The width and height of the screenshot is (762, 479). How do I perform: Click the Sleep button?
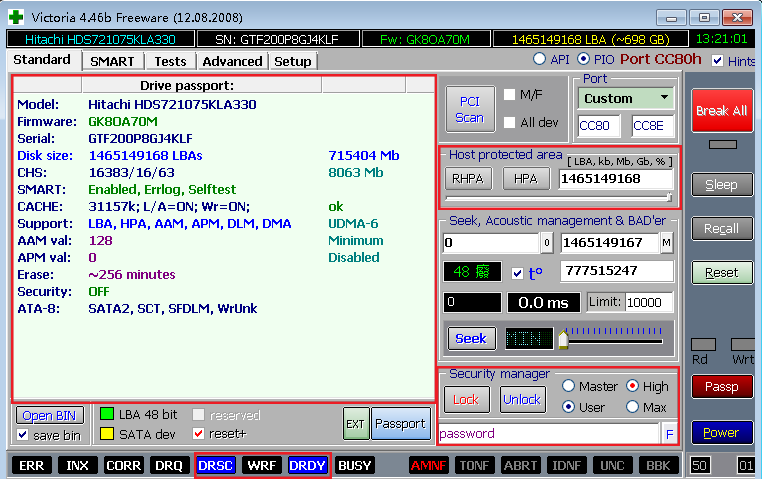(x=722, y=185)
